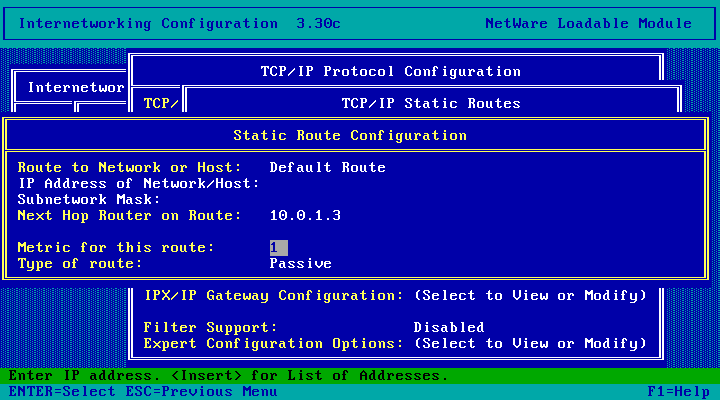Image resolution: width=720 pixels, height=400 pixels.
Task: Click the Next Hop Router on Route label
Action: pos(129,215)
